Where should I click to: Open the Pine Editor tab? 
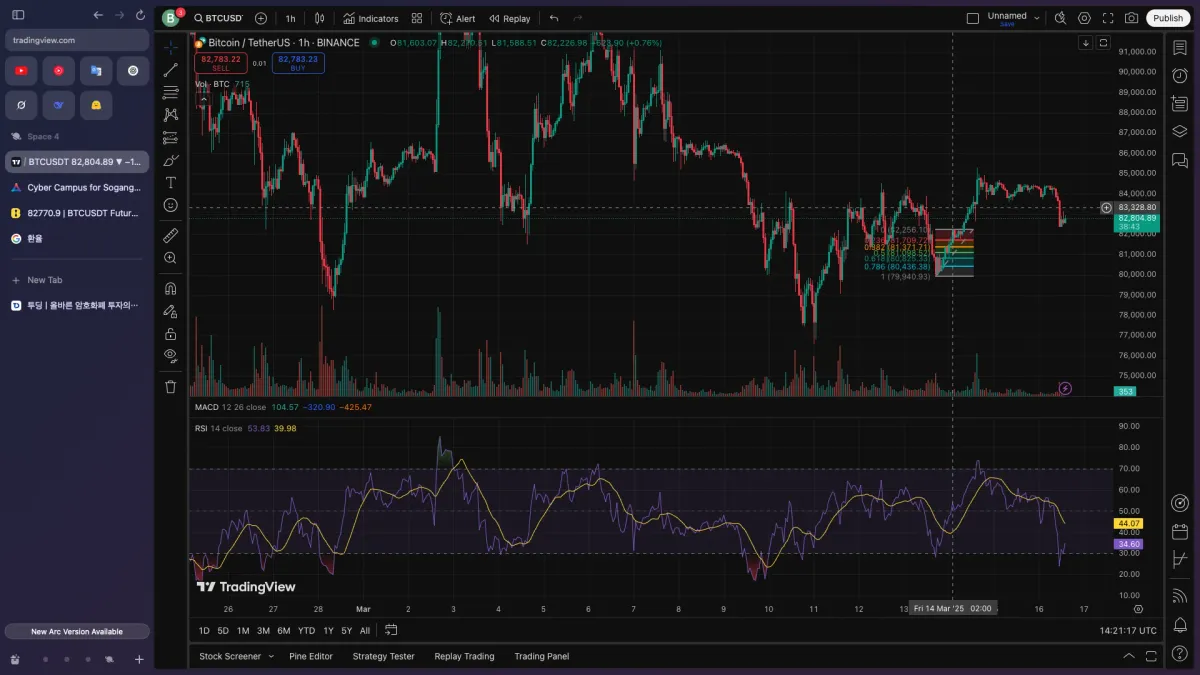(x=311, y=656)
